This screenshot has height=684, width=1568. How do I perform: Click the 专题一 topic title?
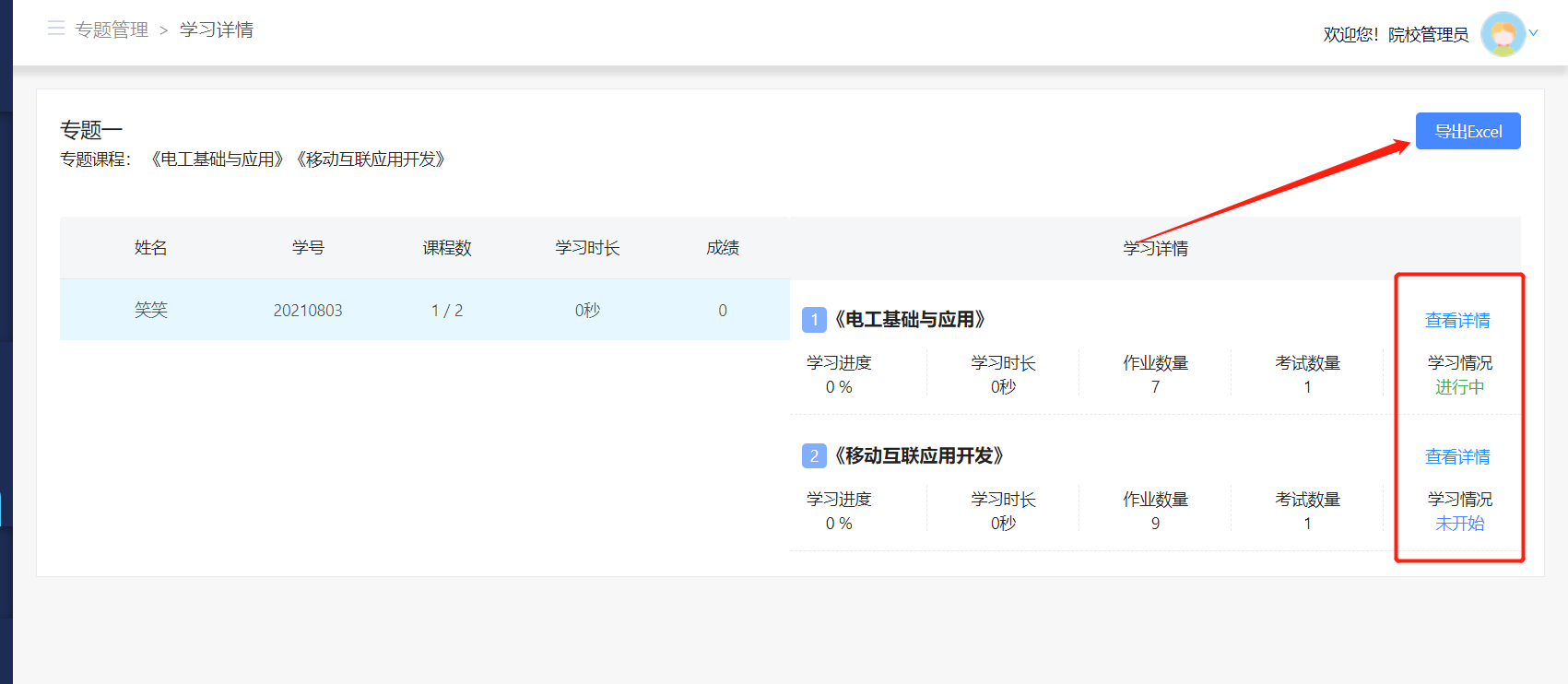(x=91, y=130)
